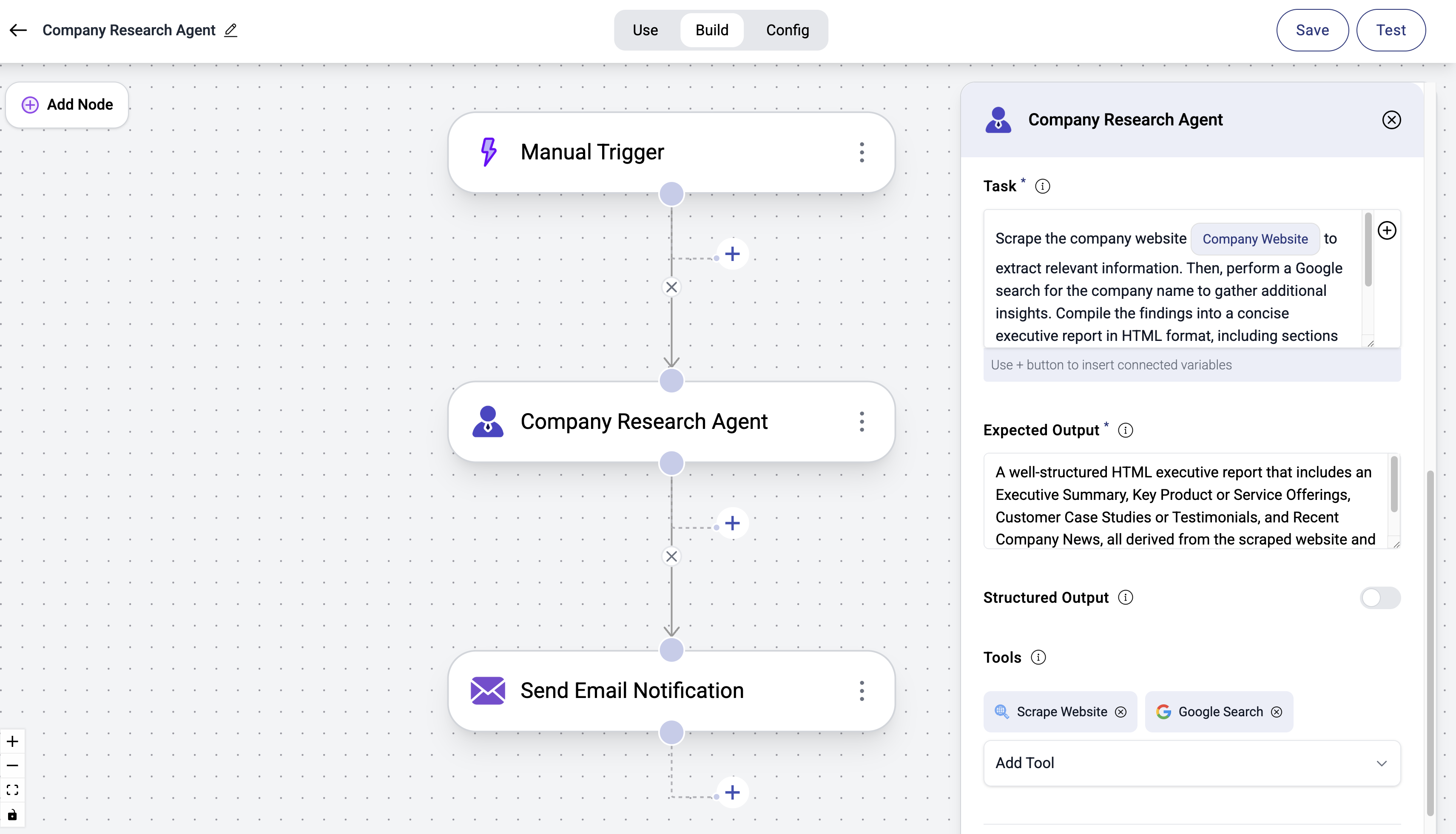The image size is (1456, 834).
Task: Open the Add Tool dropdown
Action: point(1192,763)
